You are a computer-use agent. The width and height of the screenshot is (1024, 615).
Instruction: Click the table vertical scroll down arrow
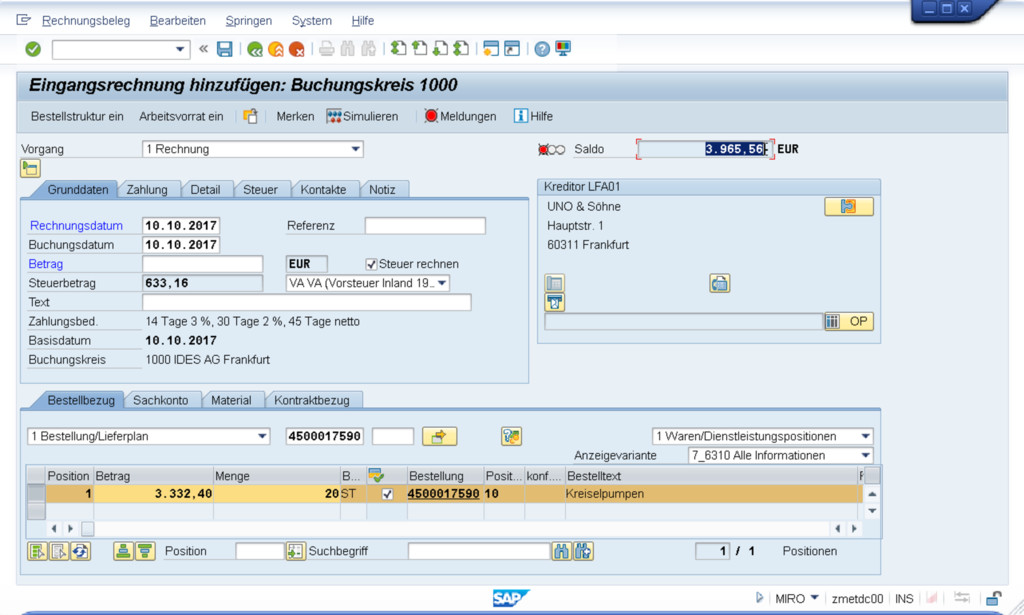(872, 511)
